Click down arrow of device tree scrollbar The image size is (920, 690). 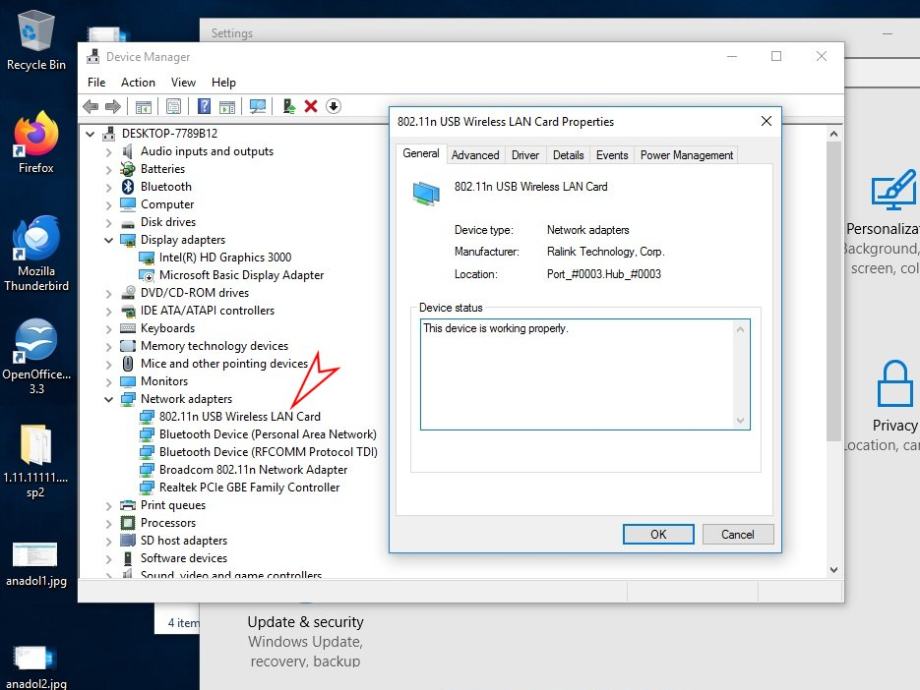(834, 569)
